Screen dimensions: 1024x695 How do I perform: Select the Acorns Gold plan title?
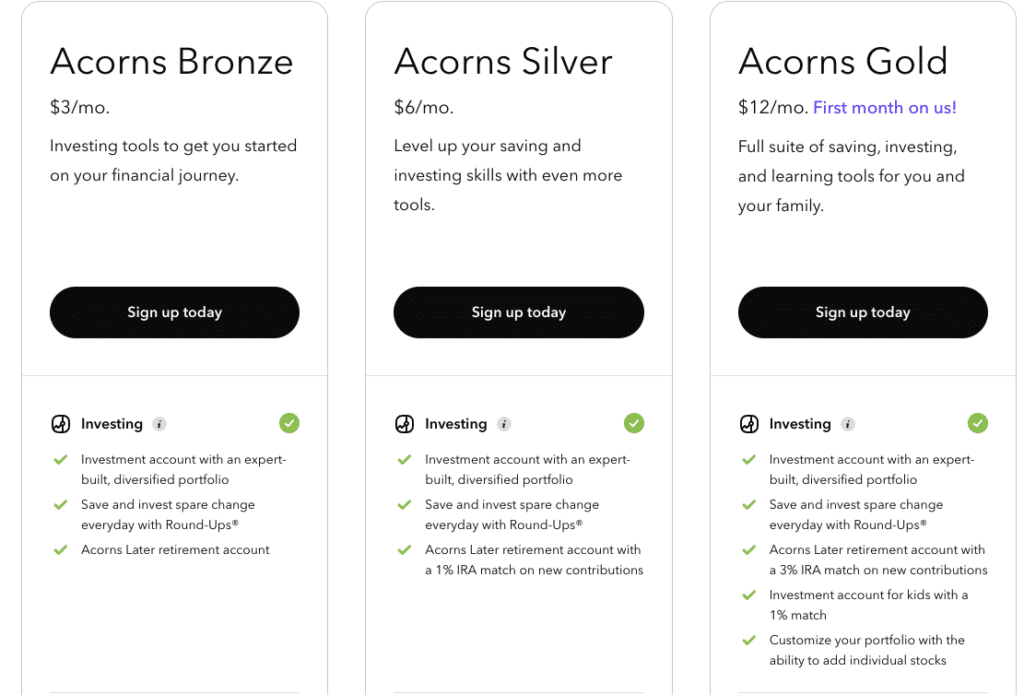[x=843, y=62]
